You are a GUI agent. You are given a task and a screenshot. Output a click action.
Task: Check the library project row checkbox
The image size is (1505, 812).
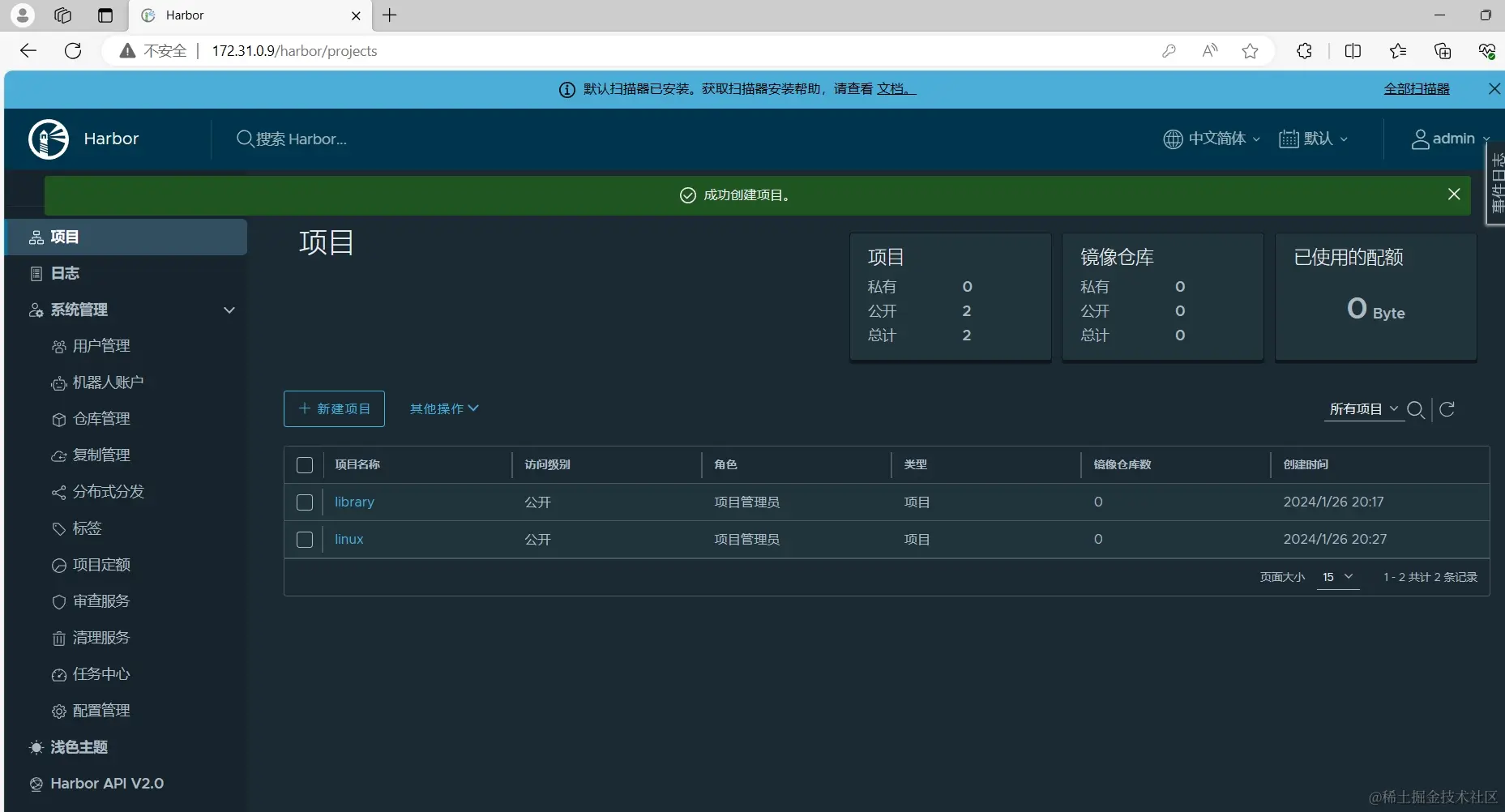point(304,502)
